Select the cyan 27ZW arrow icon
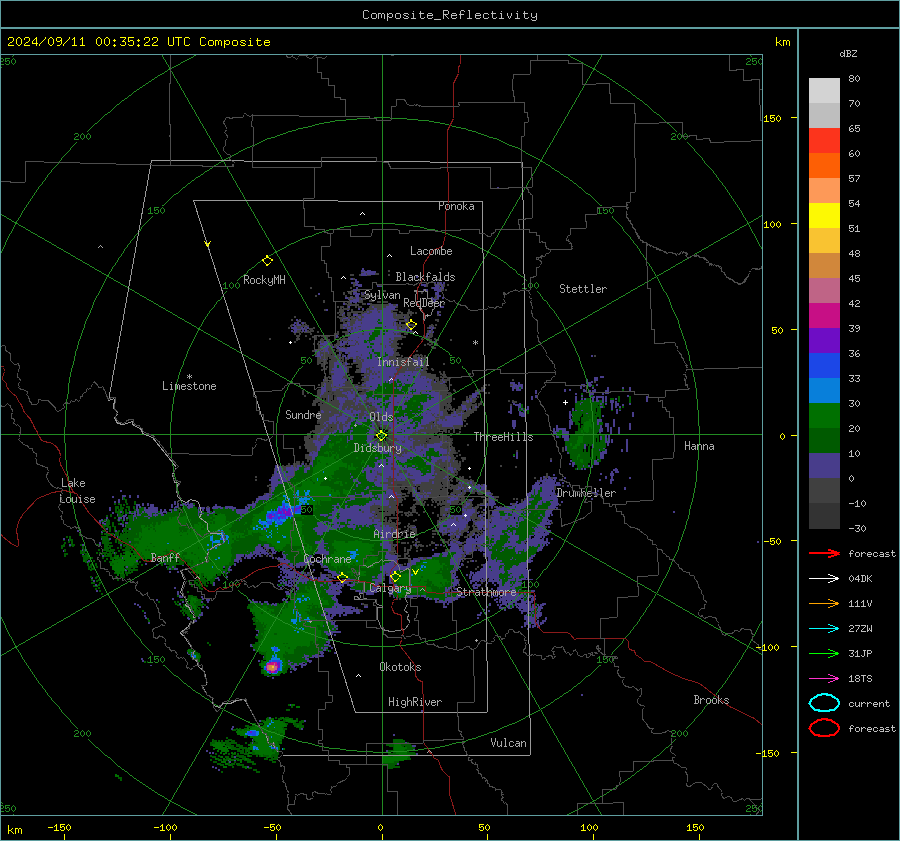The height and width of the screenshot is (841, 900). coord(824,629)
